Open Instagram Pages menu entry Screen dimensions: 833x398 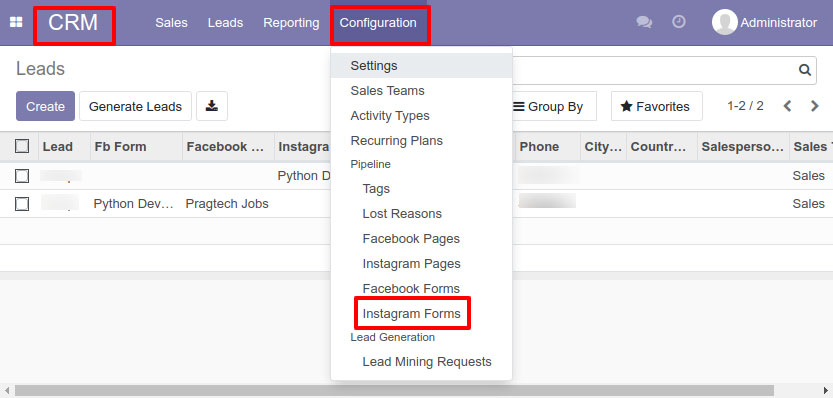(x=421, y=264)
